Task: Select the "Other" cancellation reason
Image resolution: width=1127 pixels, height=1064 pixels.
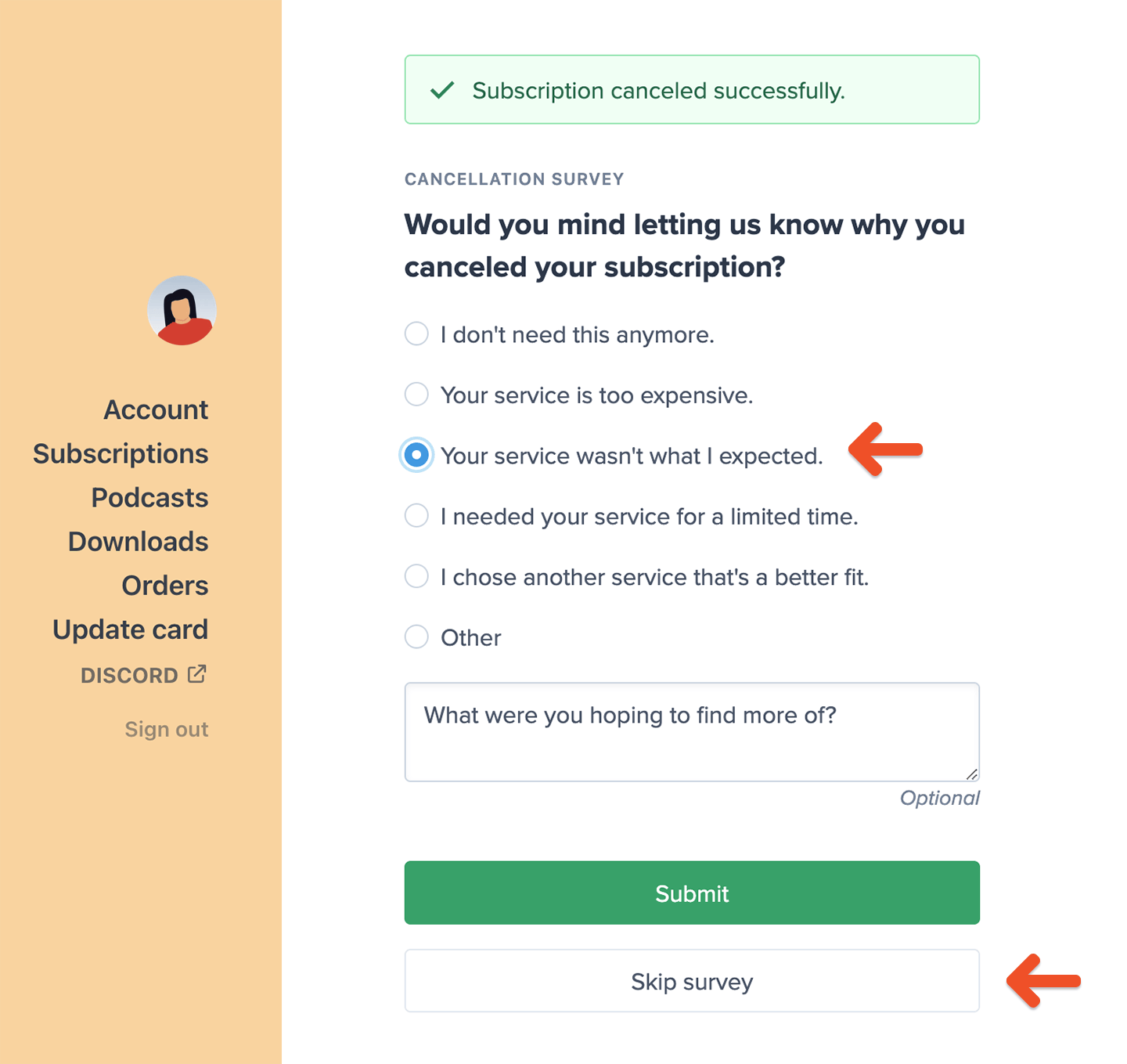Action: tap(416, 637)
